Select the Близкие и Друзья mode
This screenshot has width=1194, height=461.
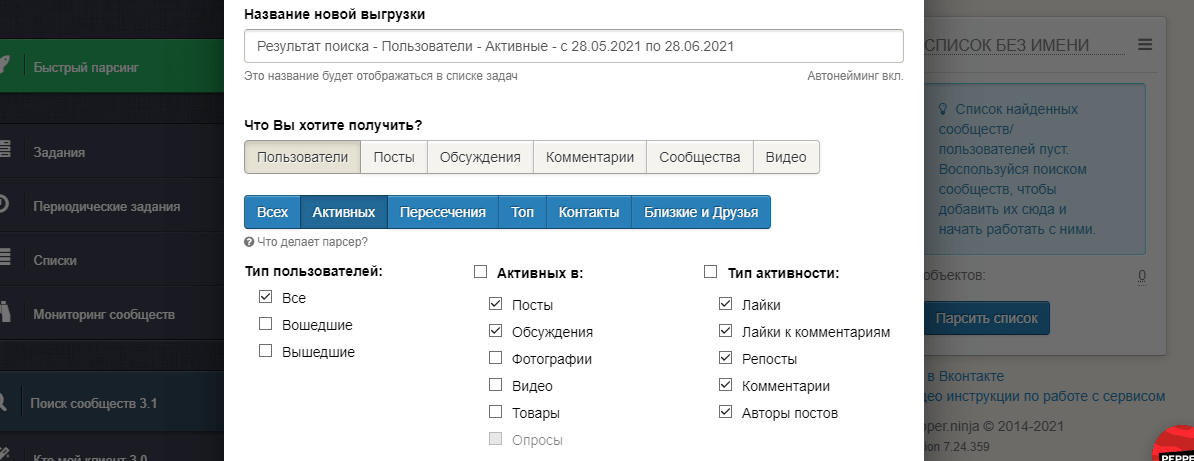pyautogui.click(x=700, y=212)
